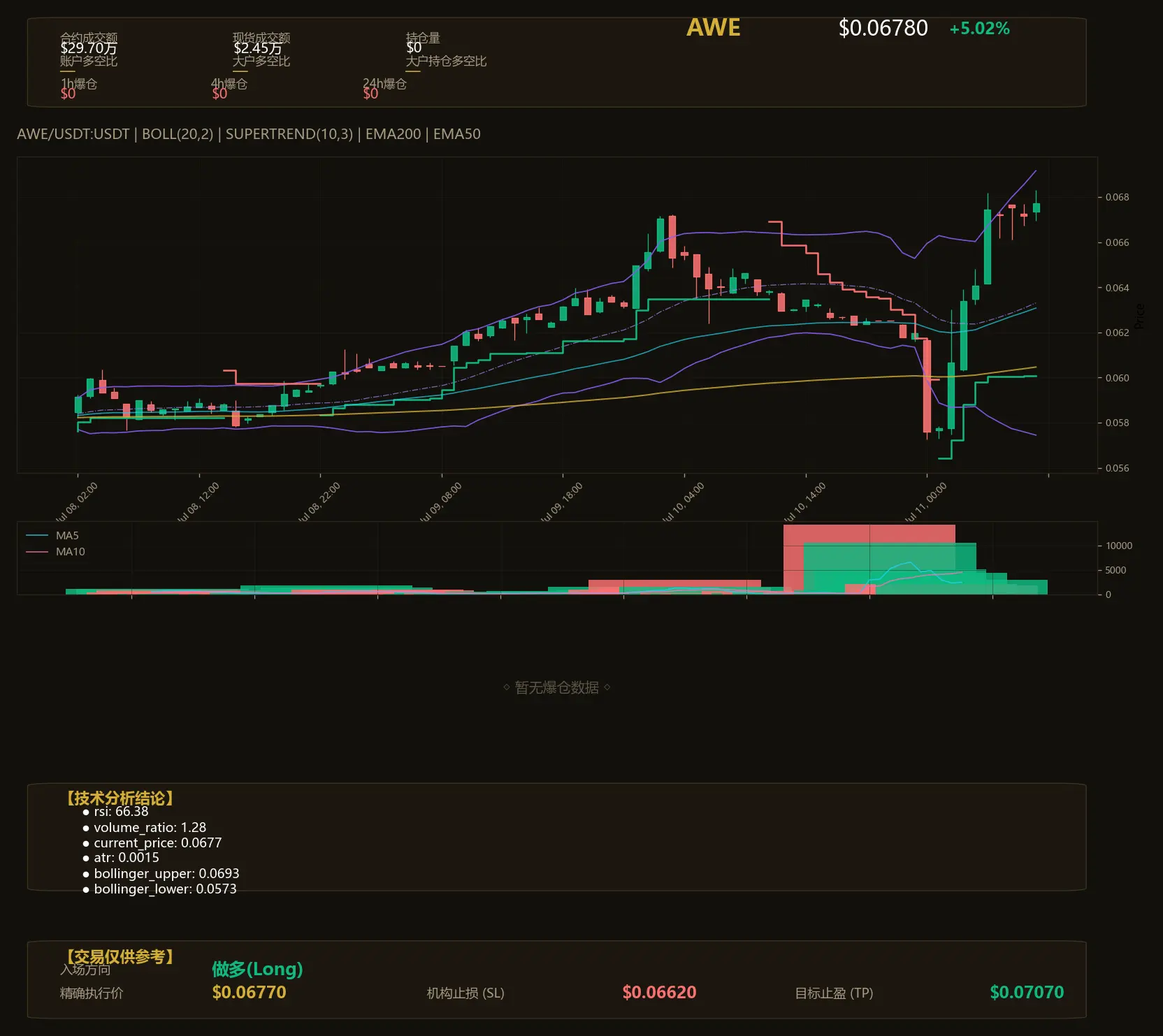Select the $2.45万 spot volume value
The width and height of the screenshot is (1163, 1036).
pyautogui.click(x=258, y=48)
